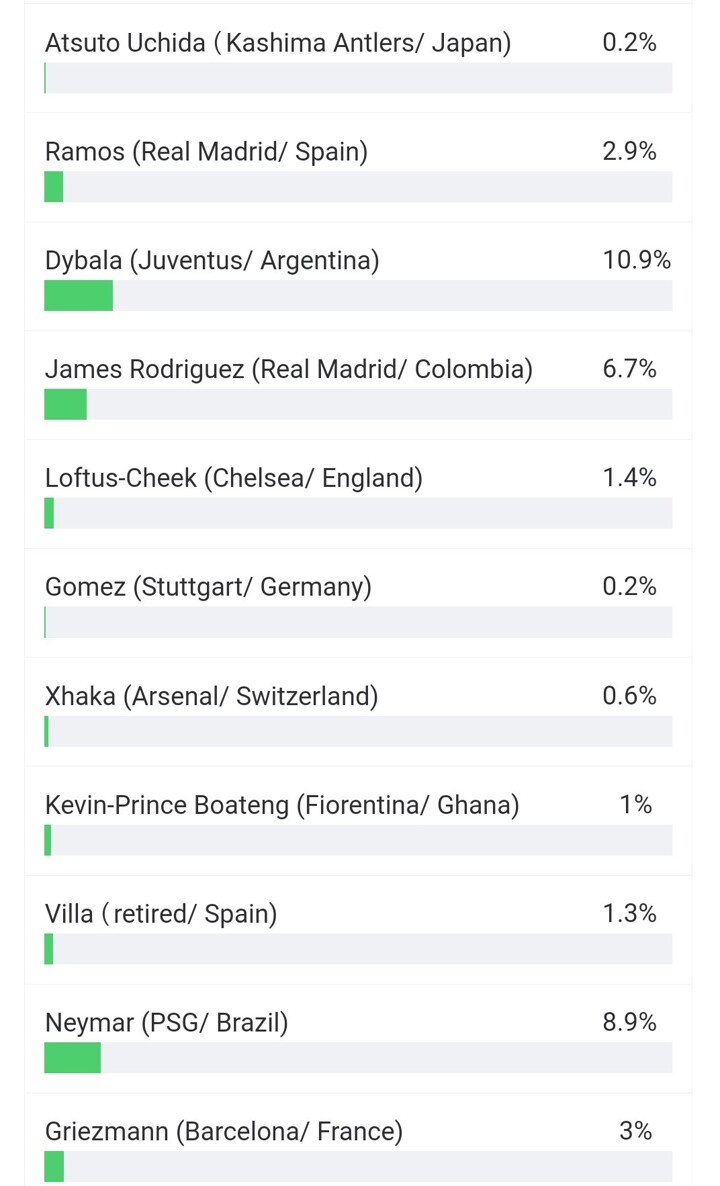Click Griezmann (Barcelona/ France) entry
Viewport: 720px width, 1186px height.
point(224,1132)
